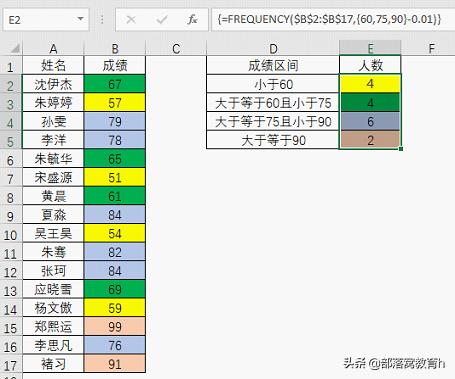455x379 pixels.
Task: Click the green score cell 65
Action: point(115,159)
